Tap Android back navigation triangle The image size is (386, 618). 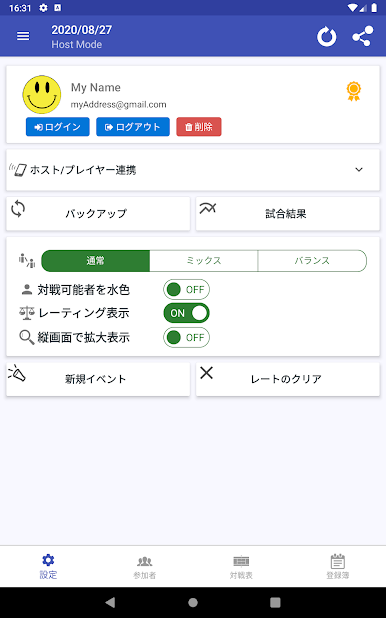coord(110,602)
